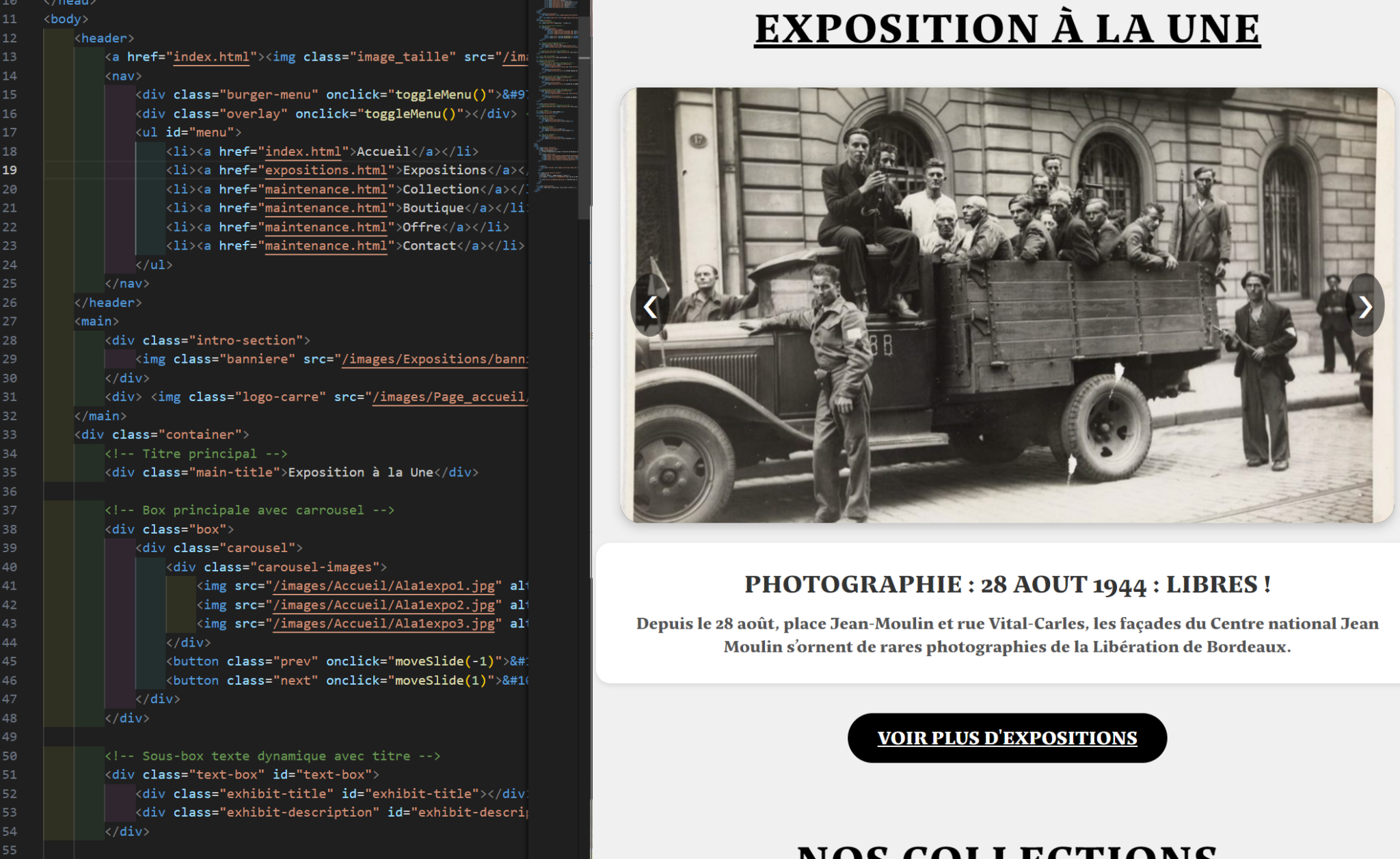Open the banniere image src path link
The image size is (1400, 859).
(x=434, y=359)
